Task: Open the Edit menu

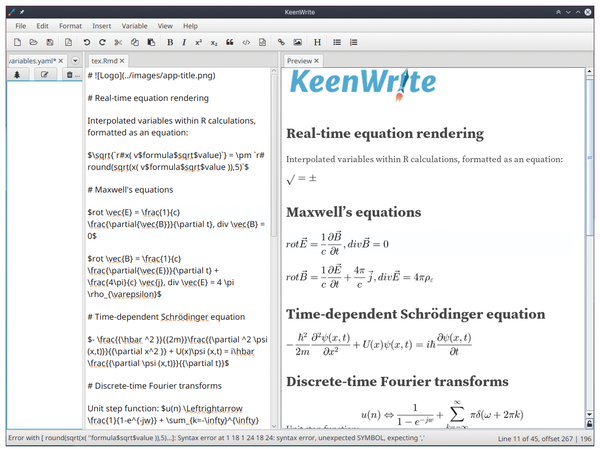Action: [42, 26]
